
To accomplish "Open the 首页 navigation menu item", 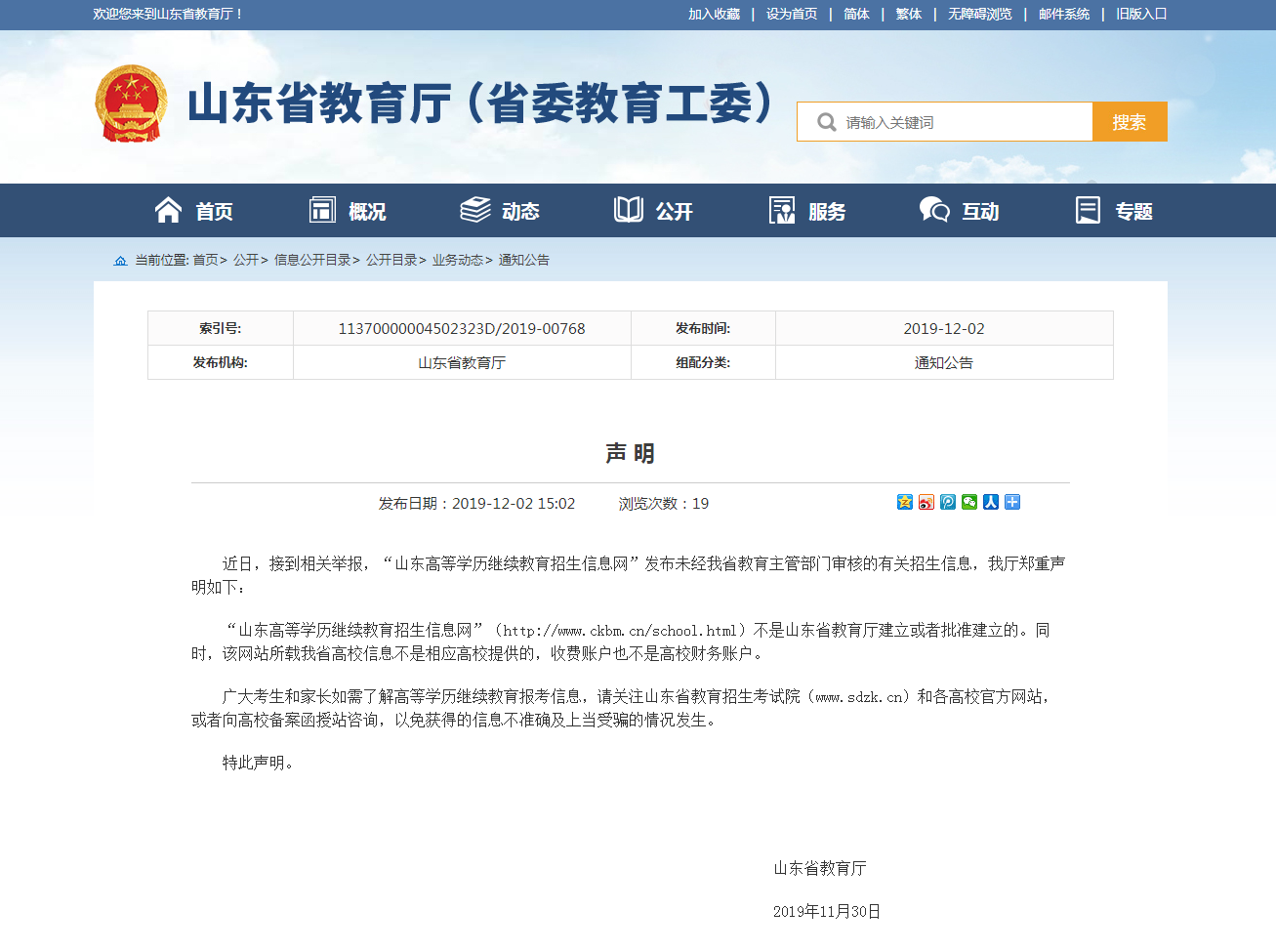I will [194, 211].
